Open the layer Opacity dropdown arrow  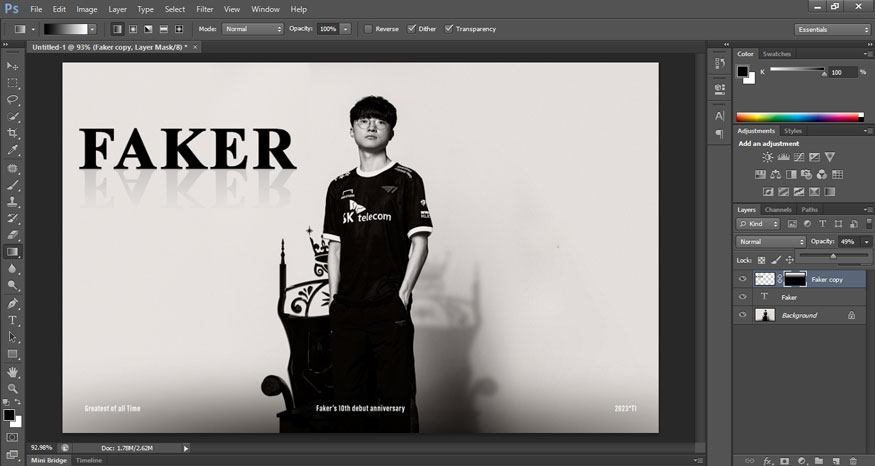pyautogui.click(x=866, y=242)
